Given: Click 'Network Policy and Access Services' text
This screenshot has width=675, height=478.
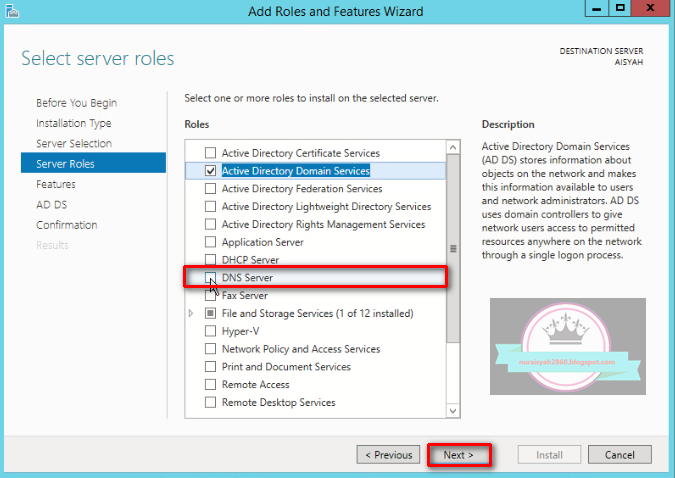Looking at the screenshot, I should click(x=301, y=349).
